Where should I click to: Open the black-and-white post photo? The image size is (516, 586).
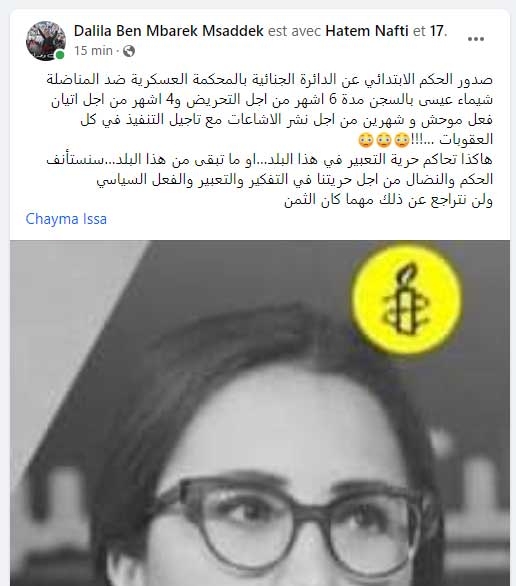(x=260, y=413)
